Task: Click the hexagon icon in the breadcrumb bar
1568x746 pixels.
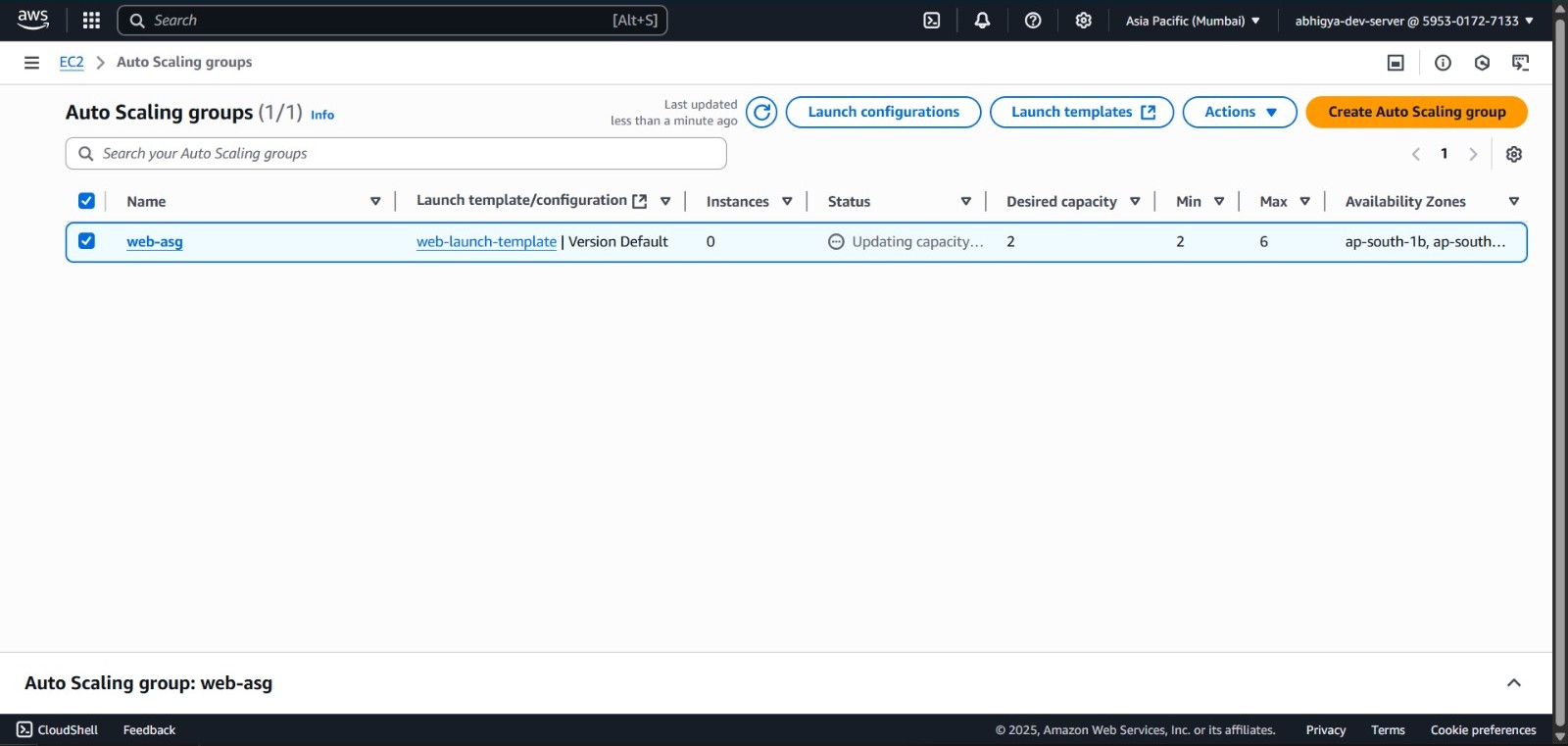Action: (1482, 63)
